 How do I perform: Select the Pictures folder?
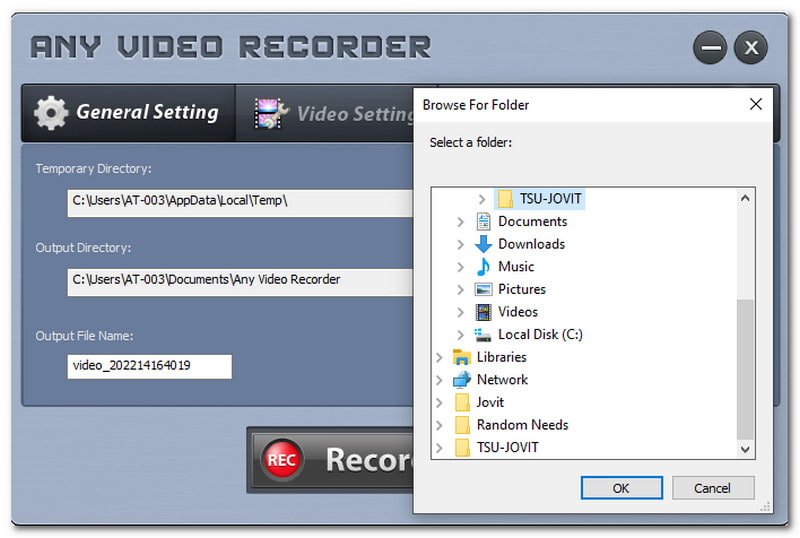(x=521, y=289)
